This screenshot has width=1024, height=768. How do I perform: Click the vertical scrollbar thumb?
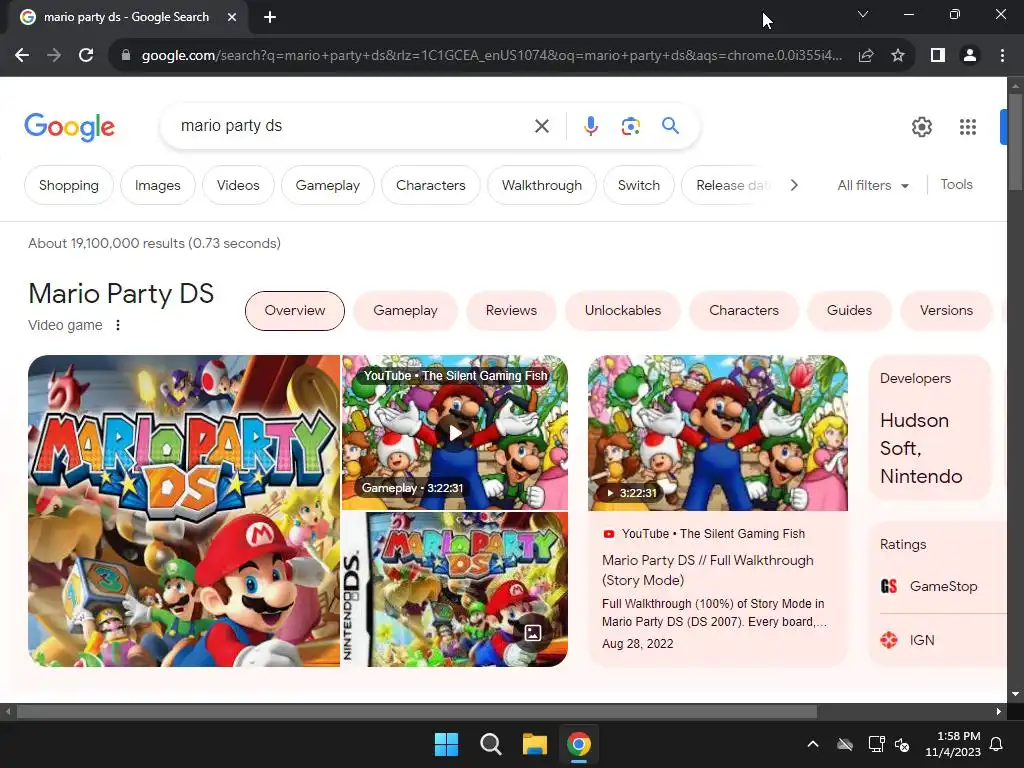click(1015, 144)
